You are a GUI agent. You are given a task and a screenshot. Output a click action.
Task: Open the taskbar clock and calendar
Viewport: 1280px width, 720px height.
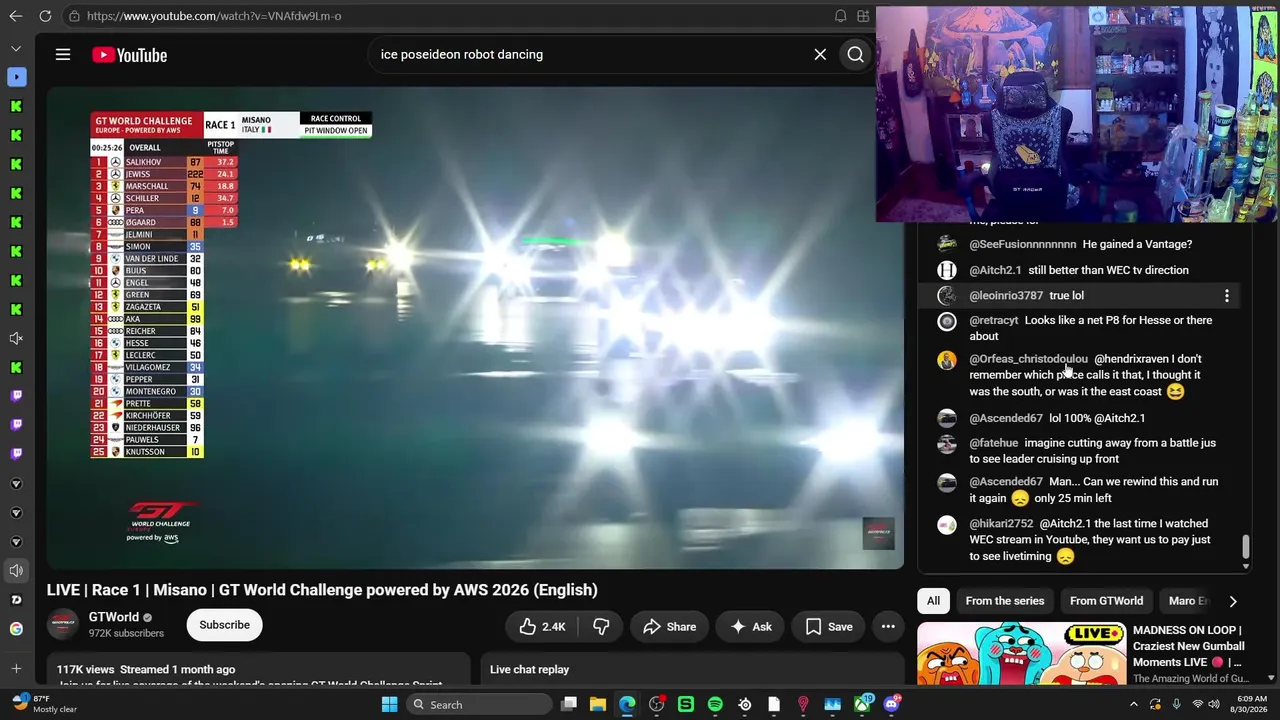tap(1251, 704)
